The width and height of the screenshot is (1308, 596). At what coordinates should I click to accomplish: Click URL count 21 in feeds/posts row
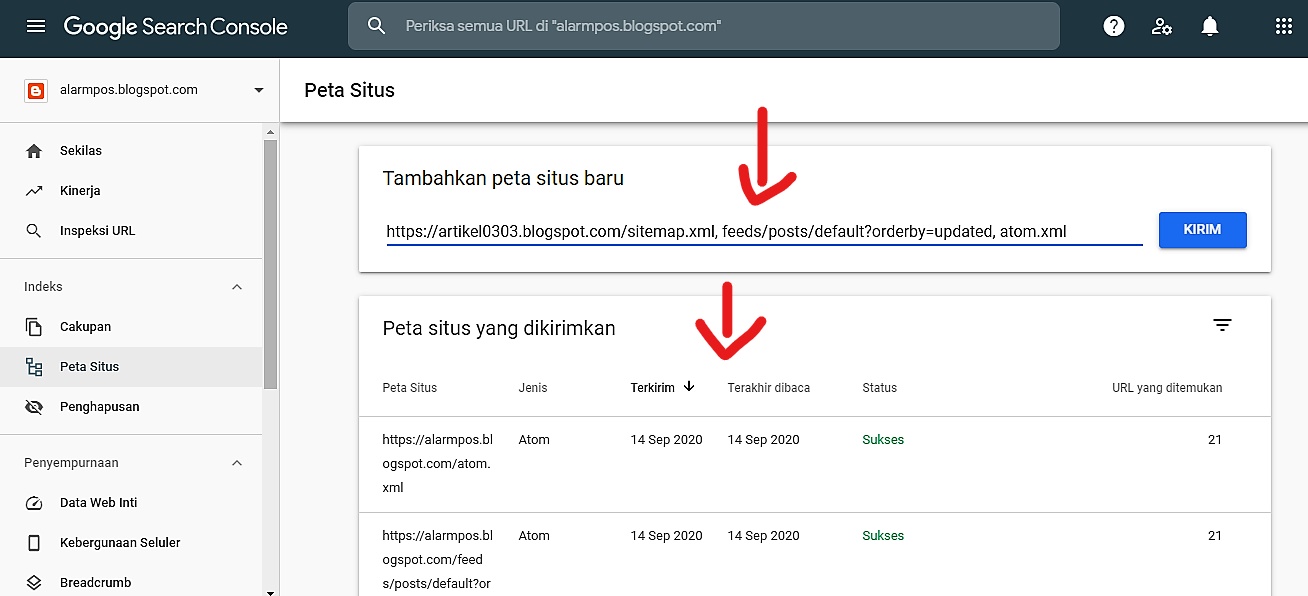click(x=1215, y=536)
